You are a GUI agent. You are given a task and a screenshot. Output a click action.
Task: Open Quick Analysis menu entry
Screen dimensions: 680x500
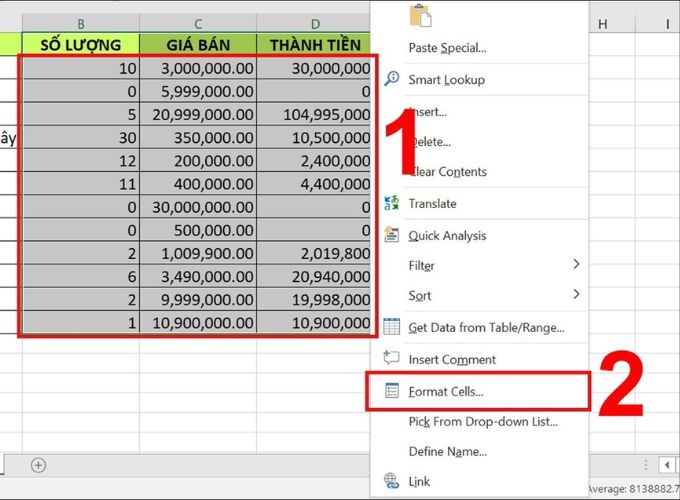[x=447, y=236]
